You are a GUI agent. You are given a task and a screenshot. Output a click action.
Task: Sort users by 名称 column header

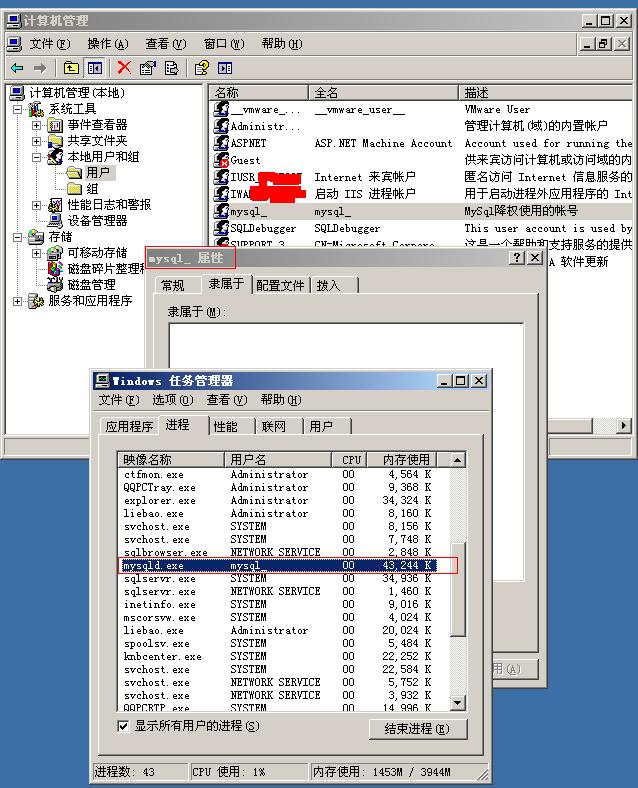point(259,92)
